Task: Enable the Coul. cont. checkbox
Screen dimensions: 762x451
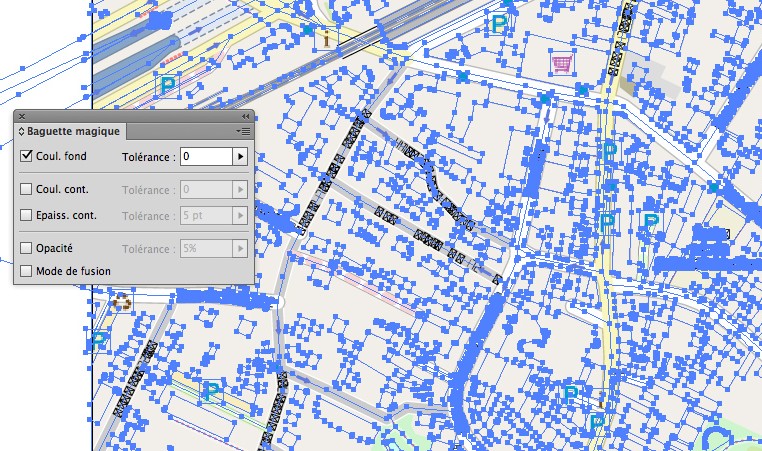Action: coord(27,189)
